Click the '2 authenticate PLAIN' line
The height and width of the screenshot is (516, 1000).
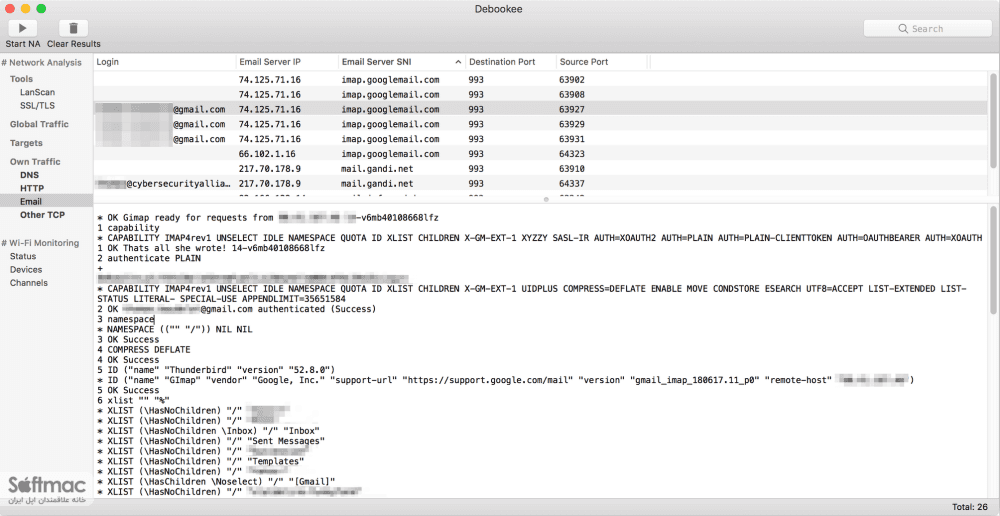pos(149,258)
